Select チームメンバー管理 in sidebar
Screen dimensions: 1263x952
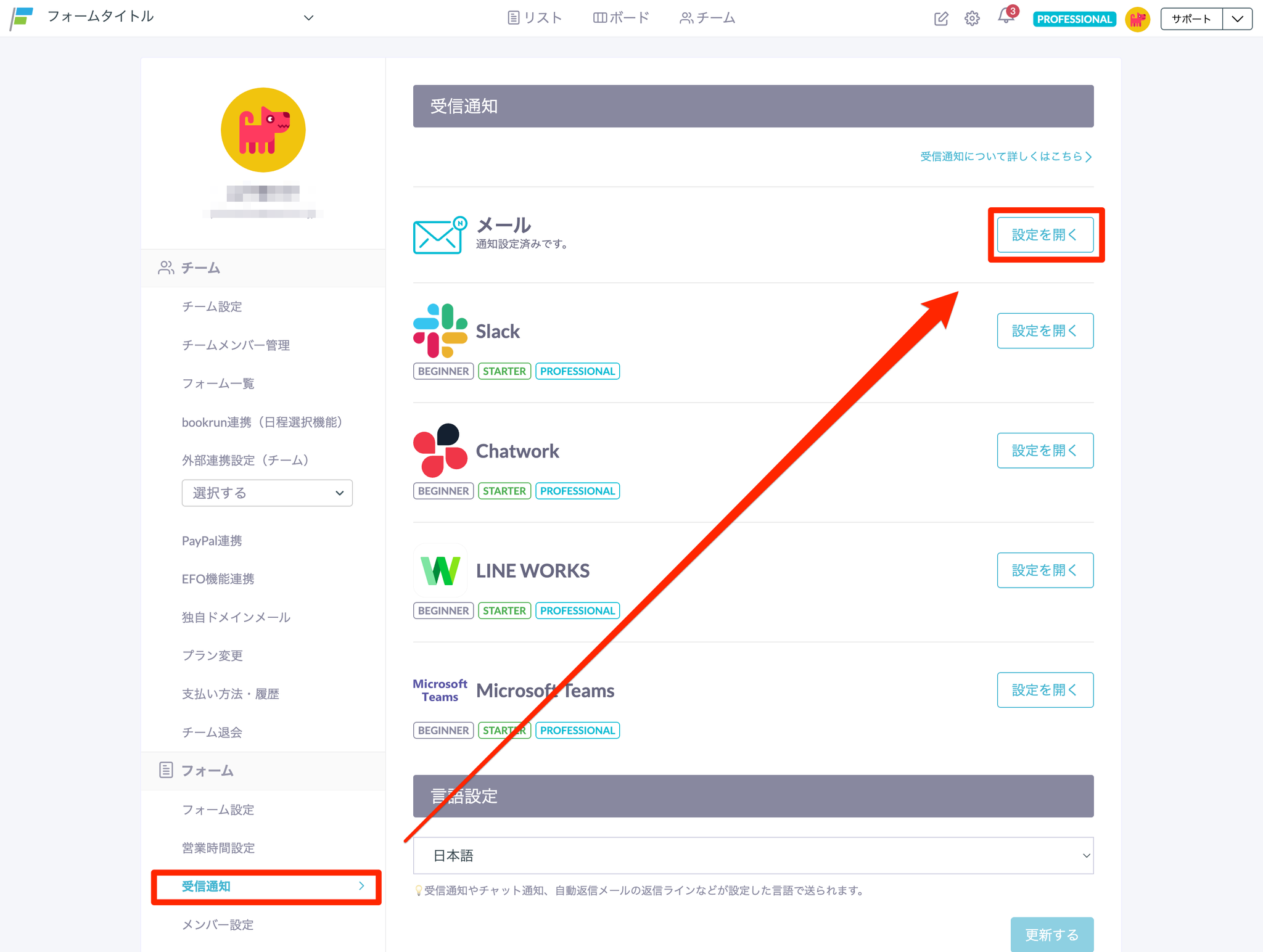(236, 345)
